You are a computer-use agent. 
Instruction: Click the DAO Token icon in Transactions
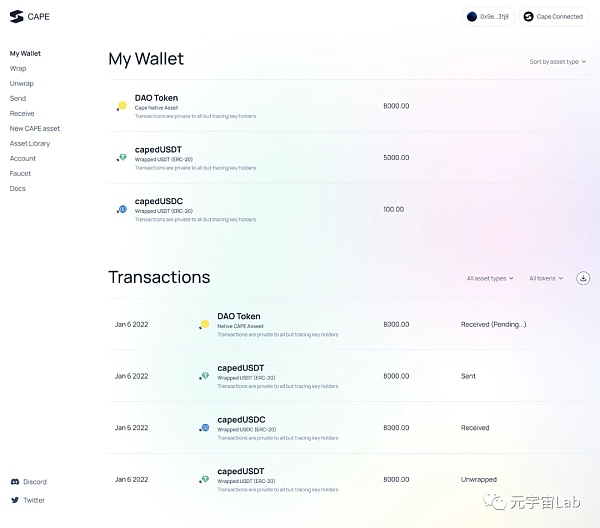click(x=204, y=324)
